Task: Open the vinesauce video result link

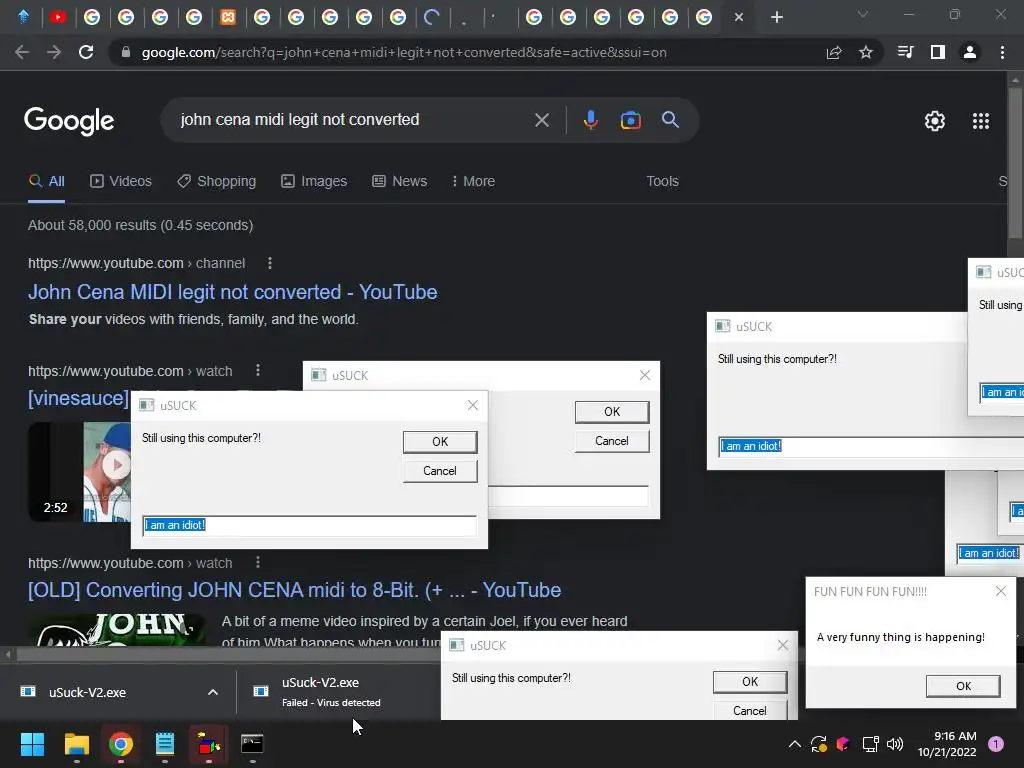Action: pyautogui.click(x=78, y=398)
